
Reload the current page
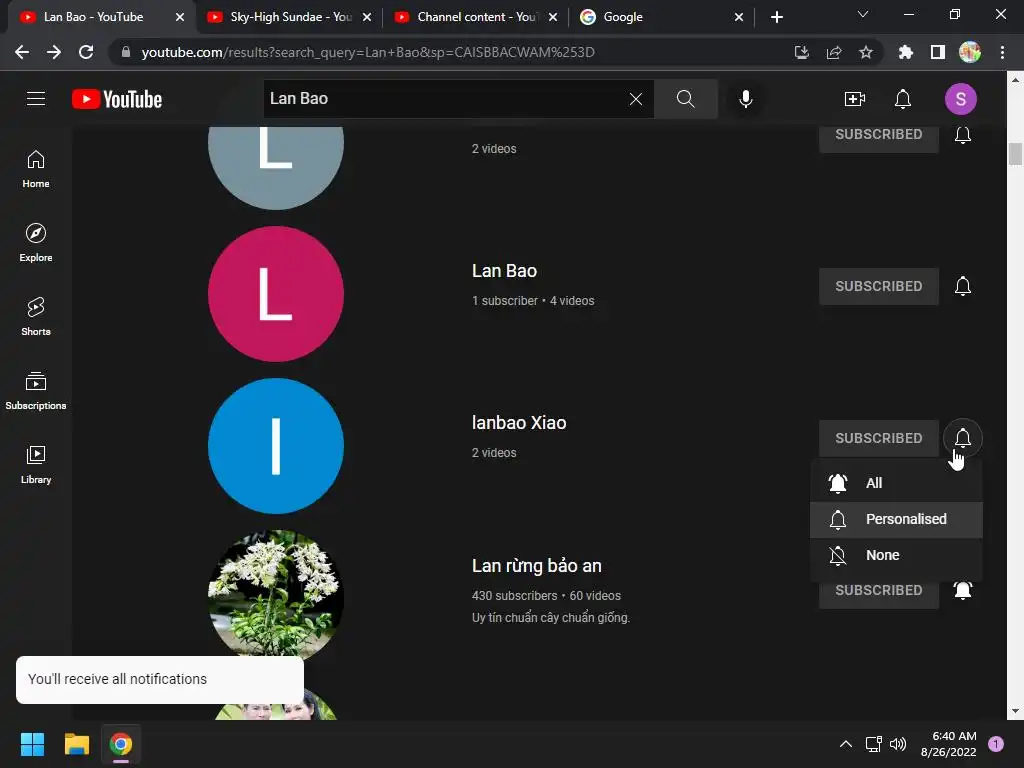point(86,52)
